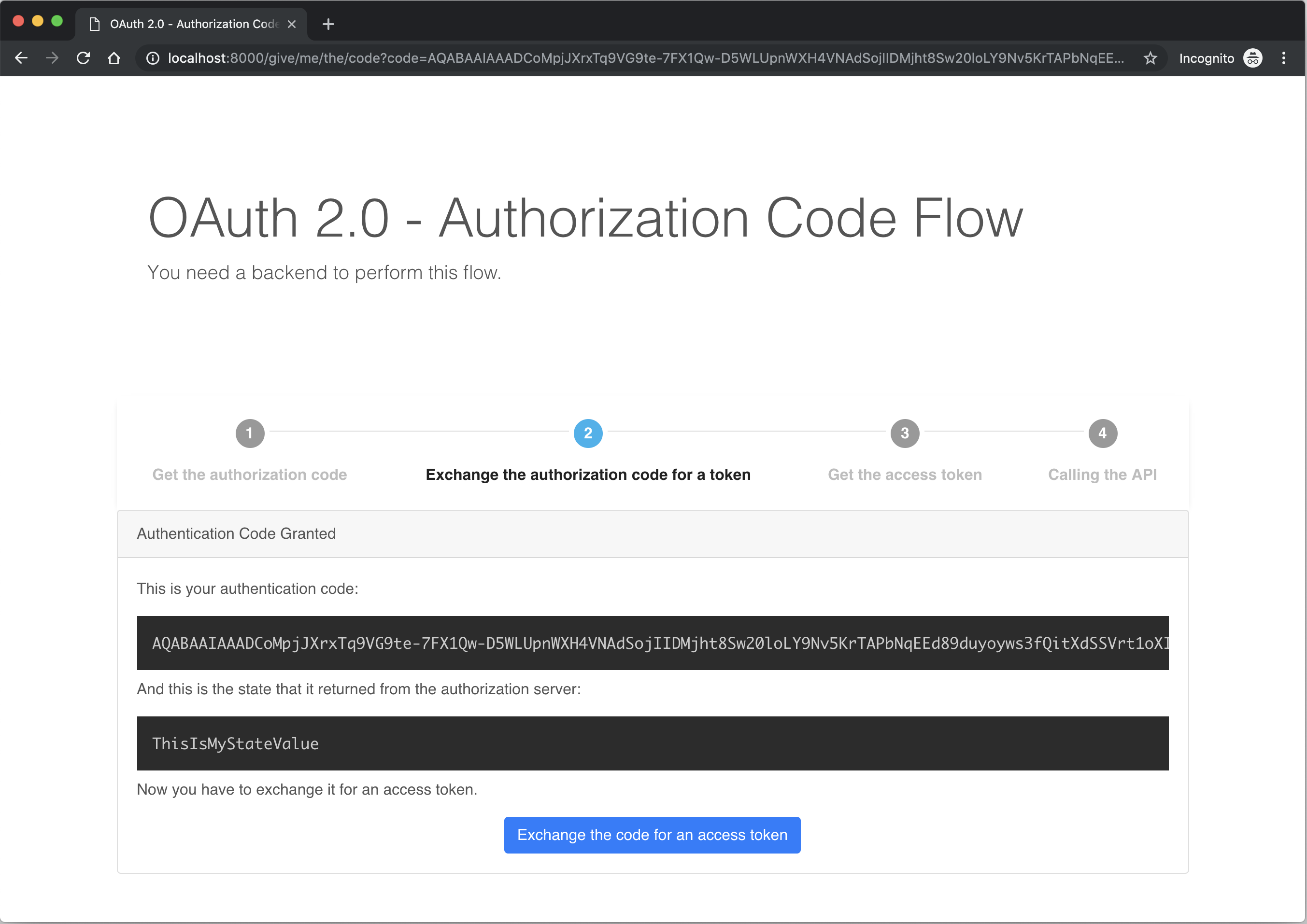Select step 2, Exchange the authorization code
The height and width of the screenshot is (924, 1307).
pyautogui.click(x=587, y=433)
